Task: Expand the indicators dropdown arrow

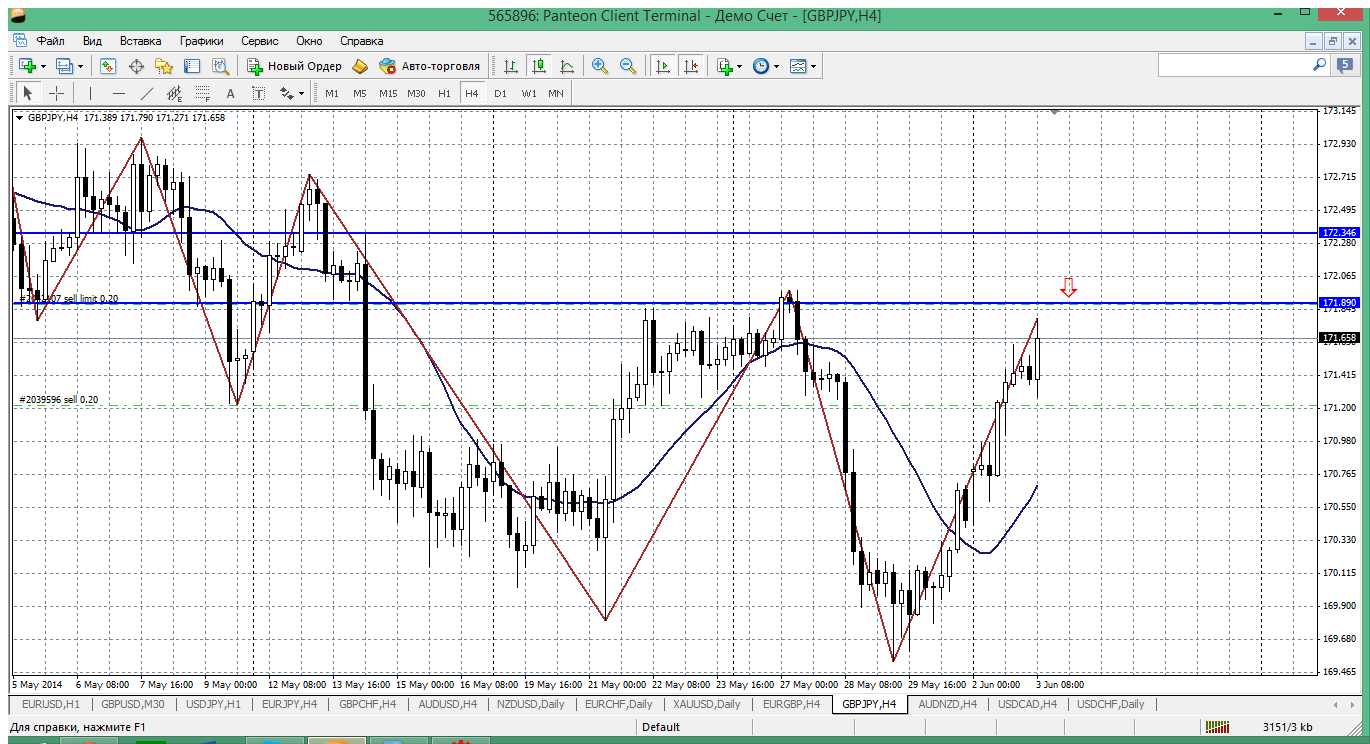Action: (x=740, y=66)
